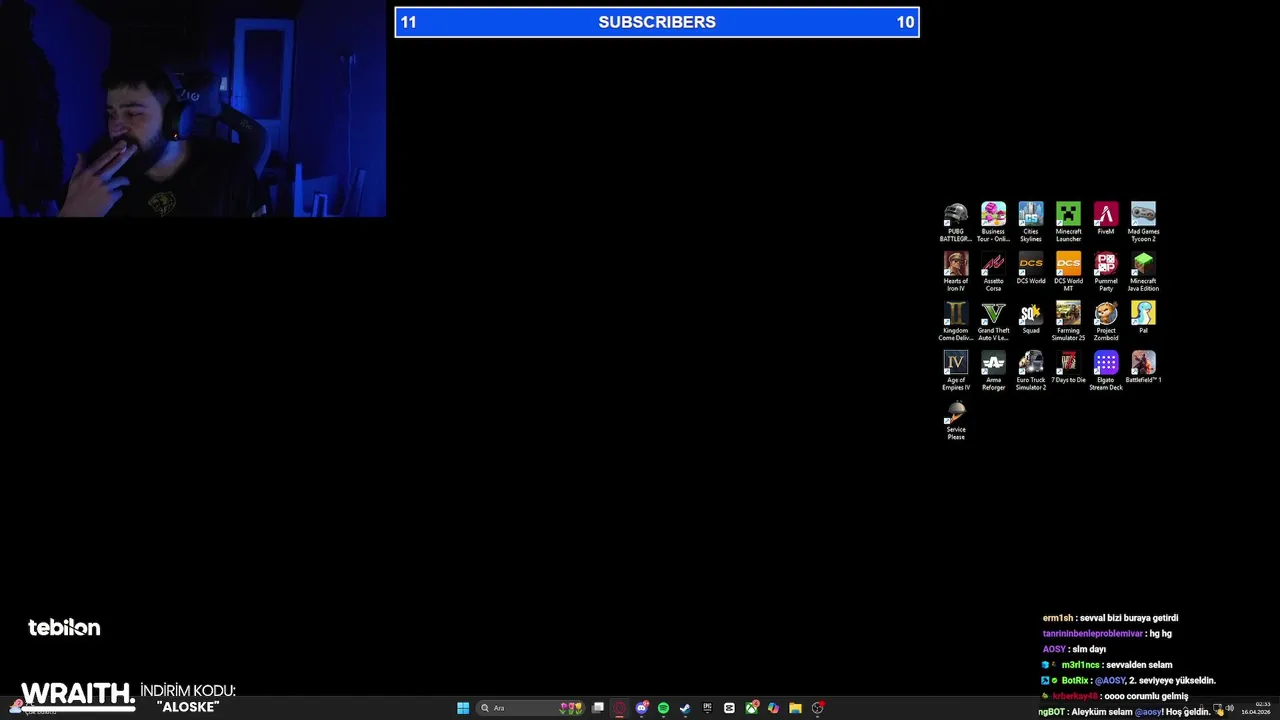Open Discord from the taskbar
Image resolution: width=1280 pixels, height=720 pixels.
[642, 708]
